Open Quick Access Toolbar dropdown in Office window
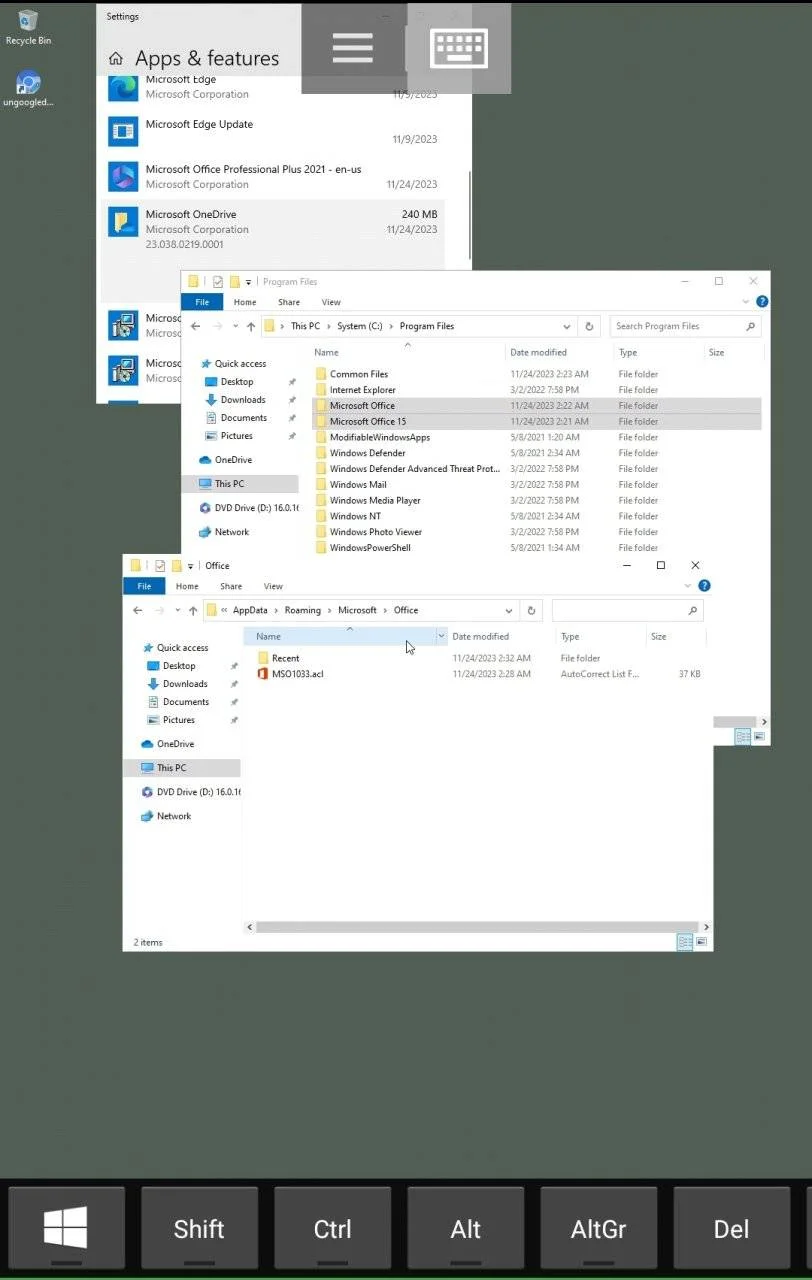Image resolution: width=812 pixels, height=1280 pixels. click(x=190, y=566)
